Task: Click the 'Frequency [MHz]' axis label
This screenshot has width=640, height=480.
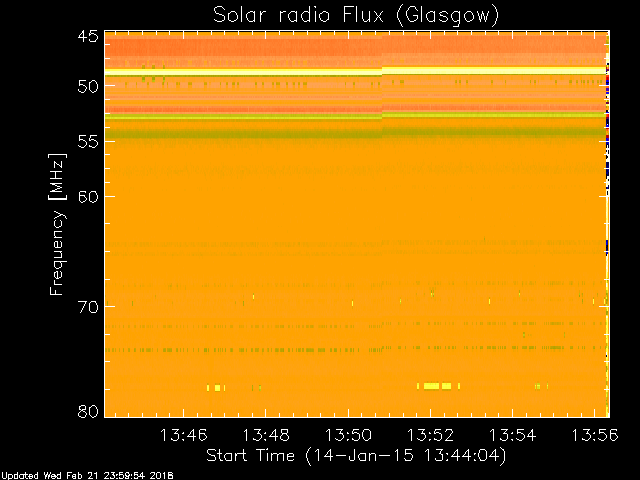Action: [x=57, y=224]
